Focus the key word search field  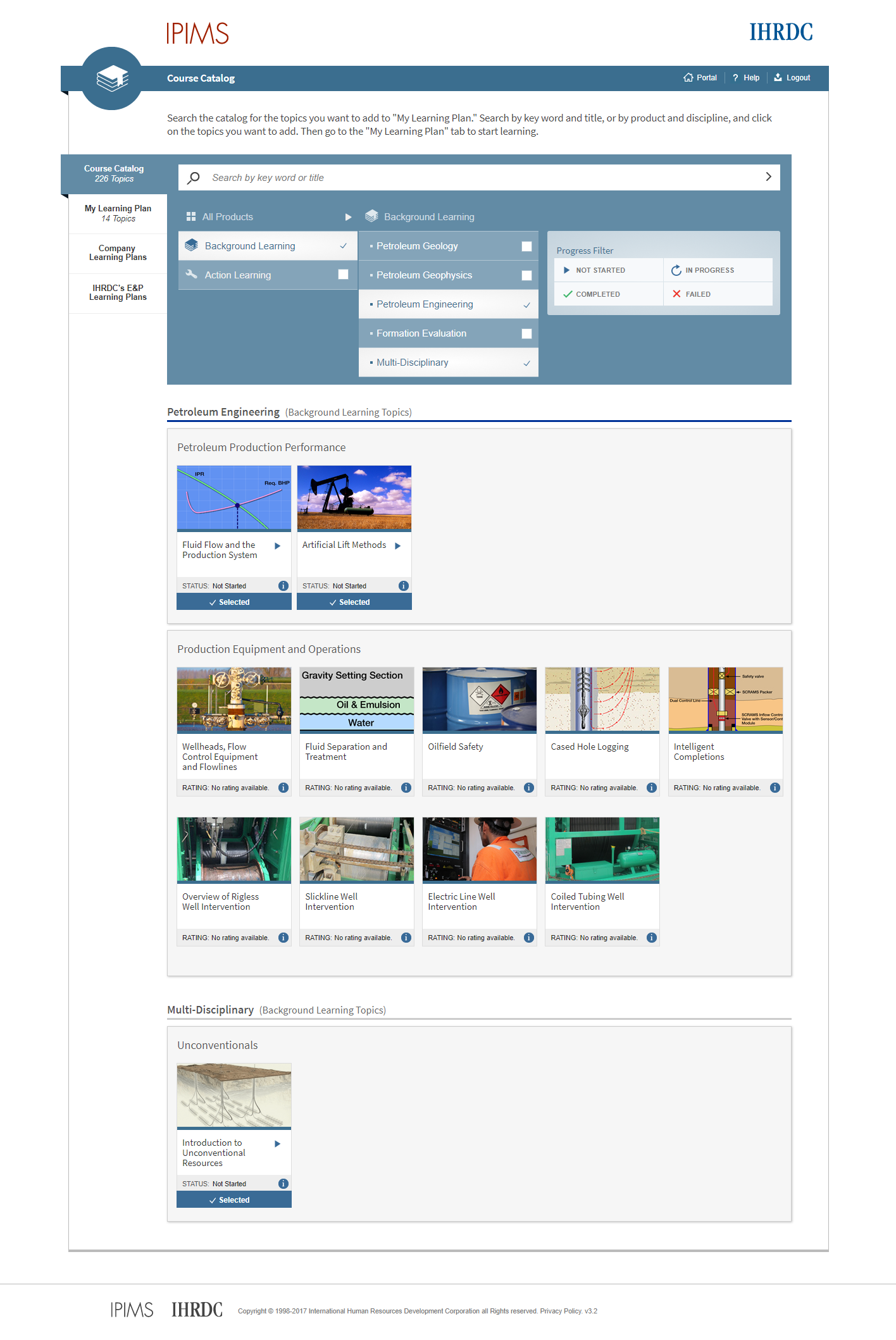479,178
